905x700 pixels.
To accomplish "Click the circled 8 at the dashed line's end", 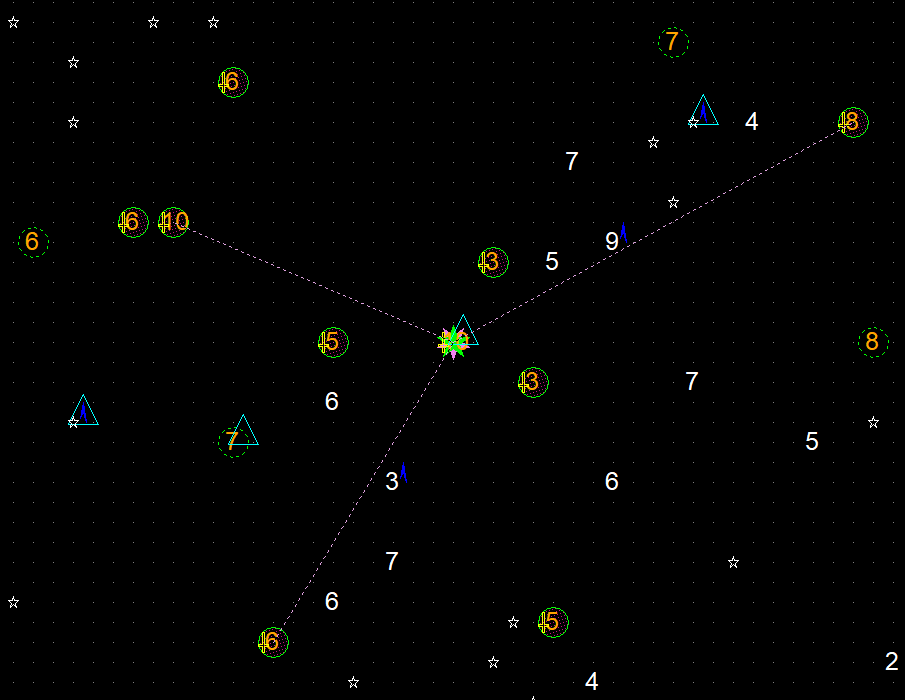I will tap(852, 122).
